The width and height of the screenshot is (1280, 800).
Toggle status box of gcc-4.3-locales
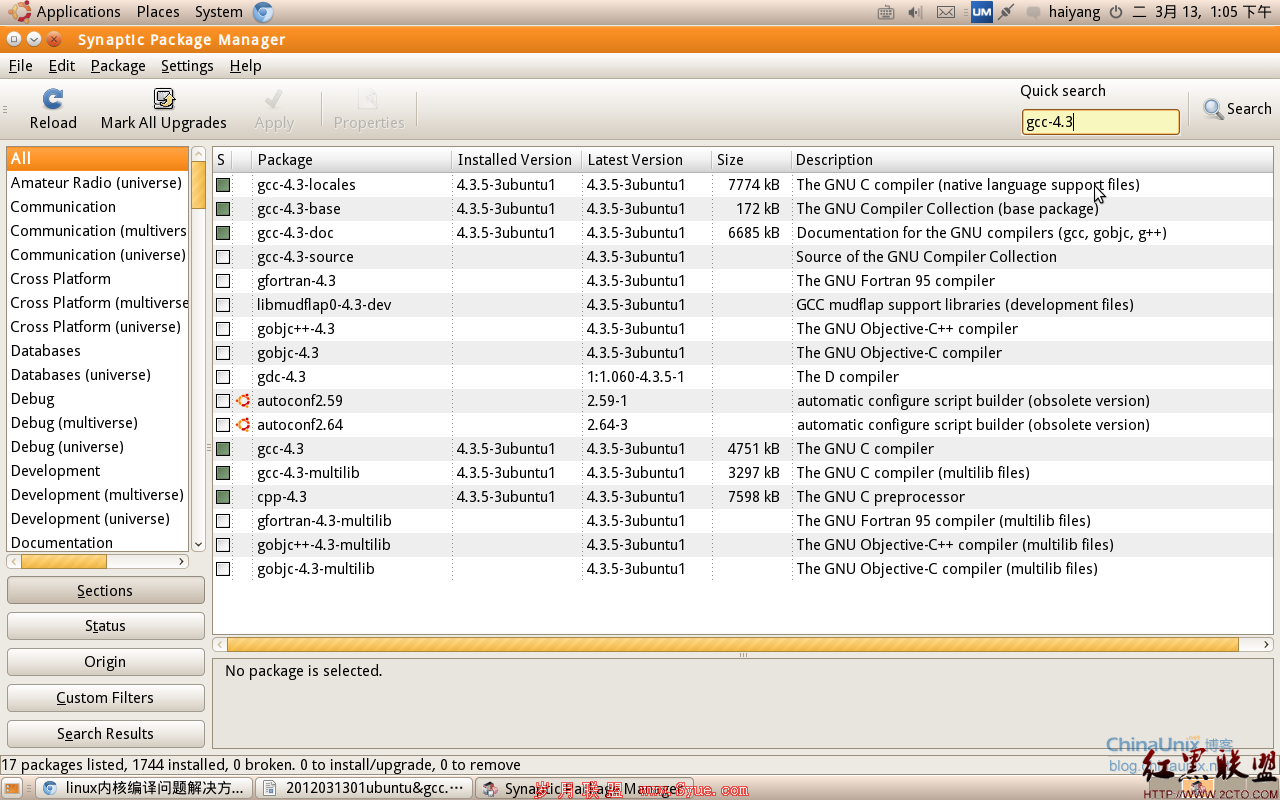pos(223,185)
